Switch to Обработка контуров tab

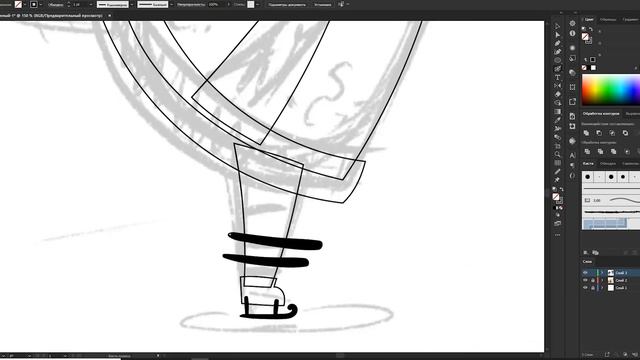coord(601,114)
